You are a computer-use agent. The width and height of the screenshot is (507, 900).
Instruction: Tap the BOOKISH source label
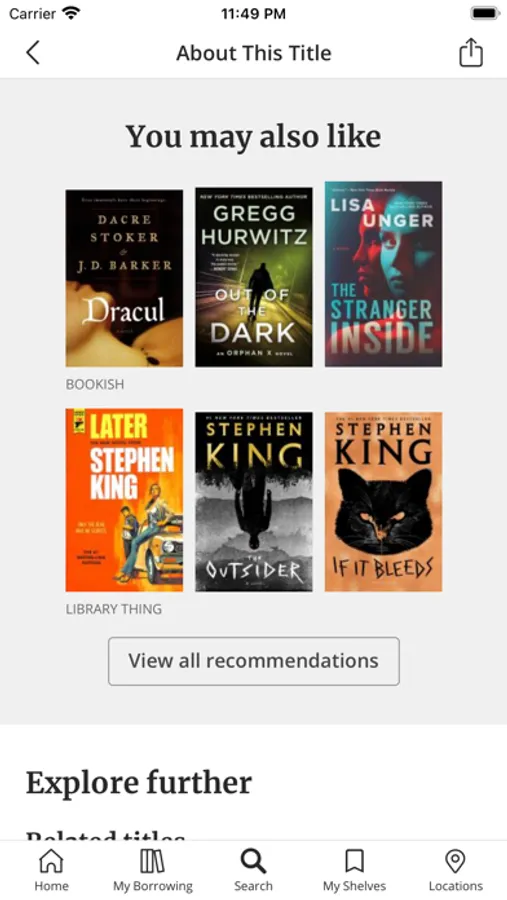(95, 384)
